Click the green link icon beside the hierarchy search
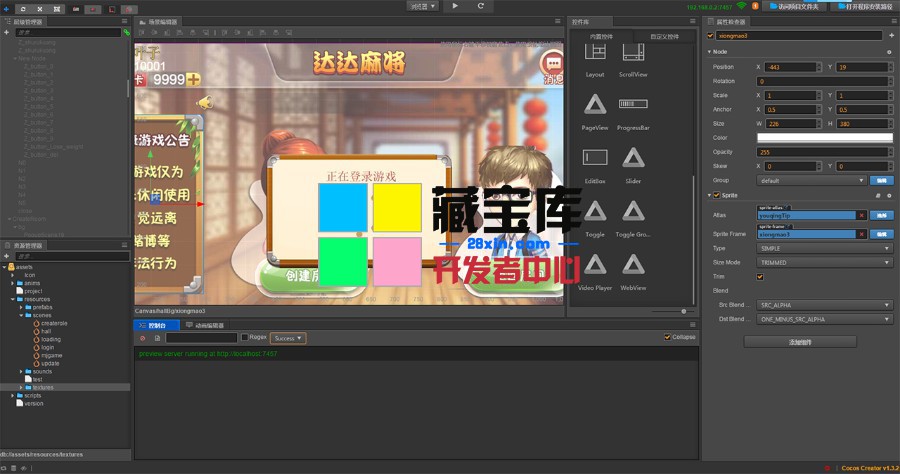Screen dimensions: 900x474 point(127,33)
